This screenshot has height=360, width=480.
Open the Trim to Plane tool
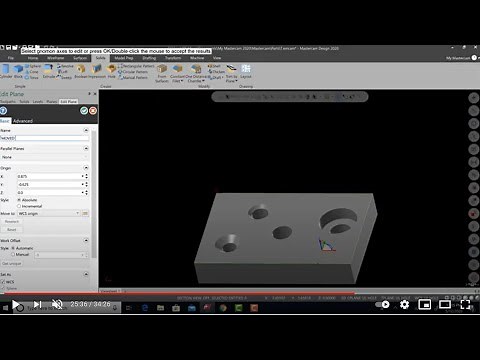pos(232,73)
